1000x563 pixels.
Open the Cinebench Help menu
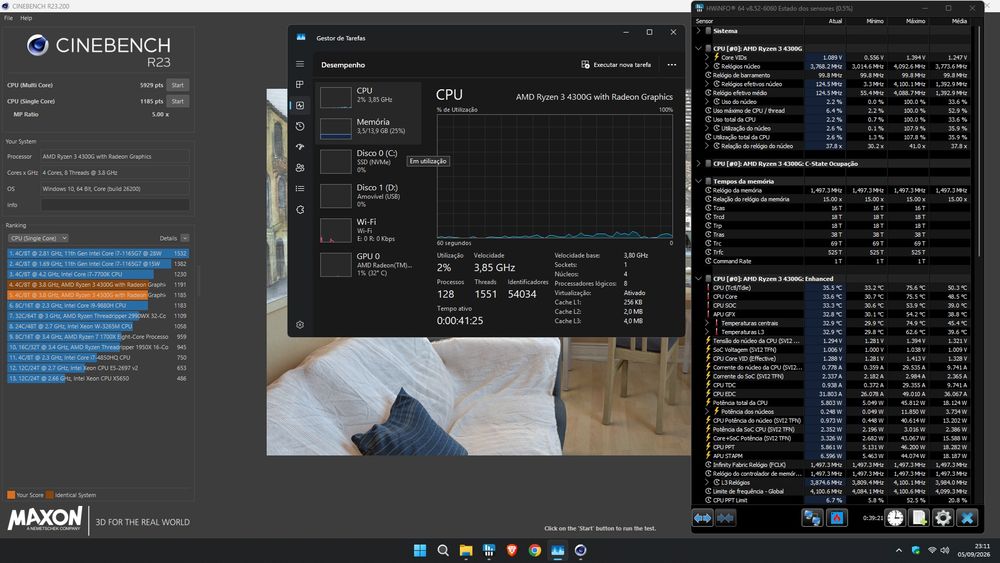pyautogui.click(x=26, y=18)
